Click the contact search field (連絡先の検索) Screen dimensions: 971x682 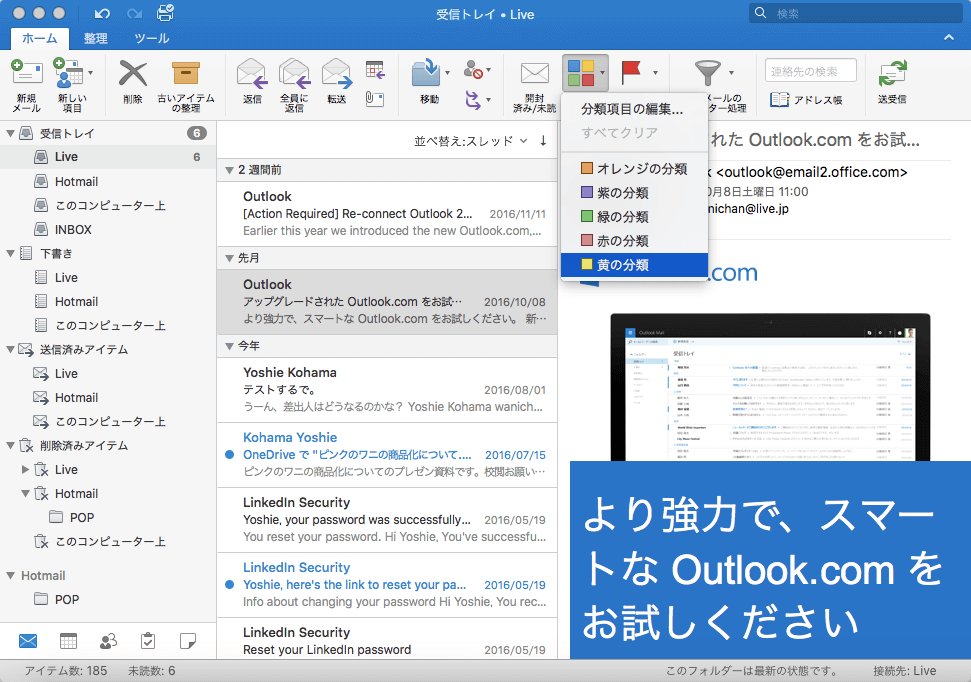[x=811, y=71]
